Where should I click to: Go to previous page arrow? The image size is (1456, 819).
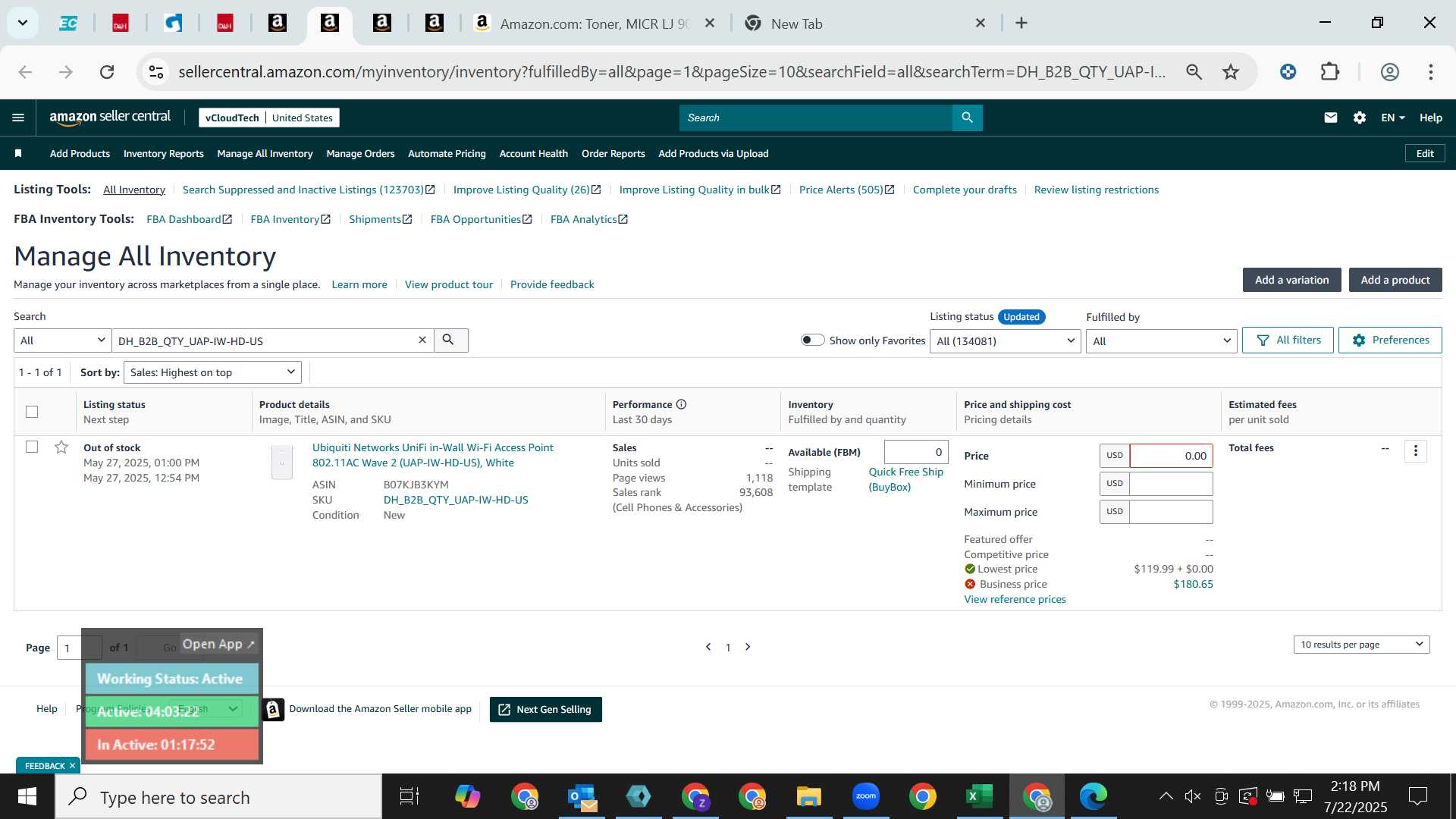point(708,647)
